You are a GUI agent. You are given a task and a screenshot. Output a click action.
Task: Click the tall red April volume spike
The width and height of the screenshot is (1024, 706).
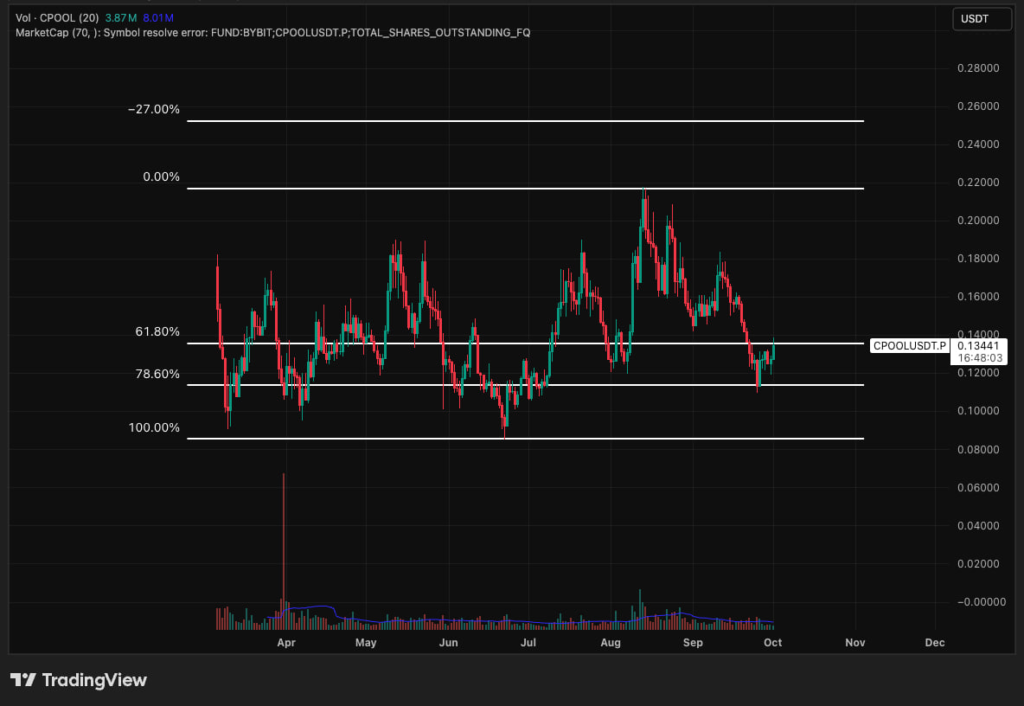coord(284,540)
